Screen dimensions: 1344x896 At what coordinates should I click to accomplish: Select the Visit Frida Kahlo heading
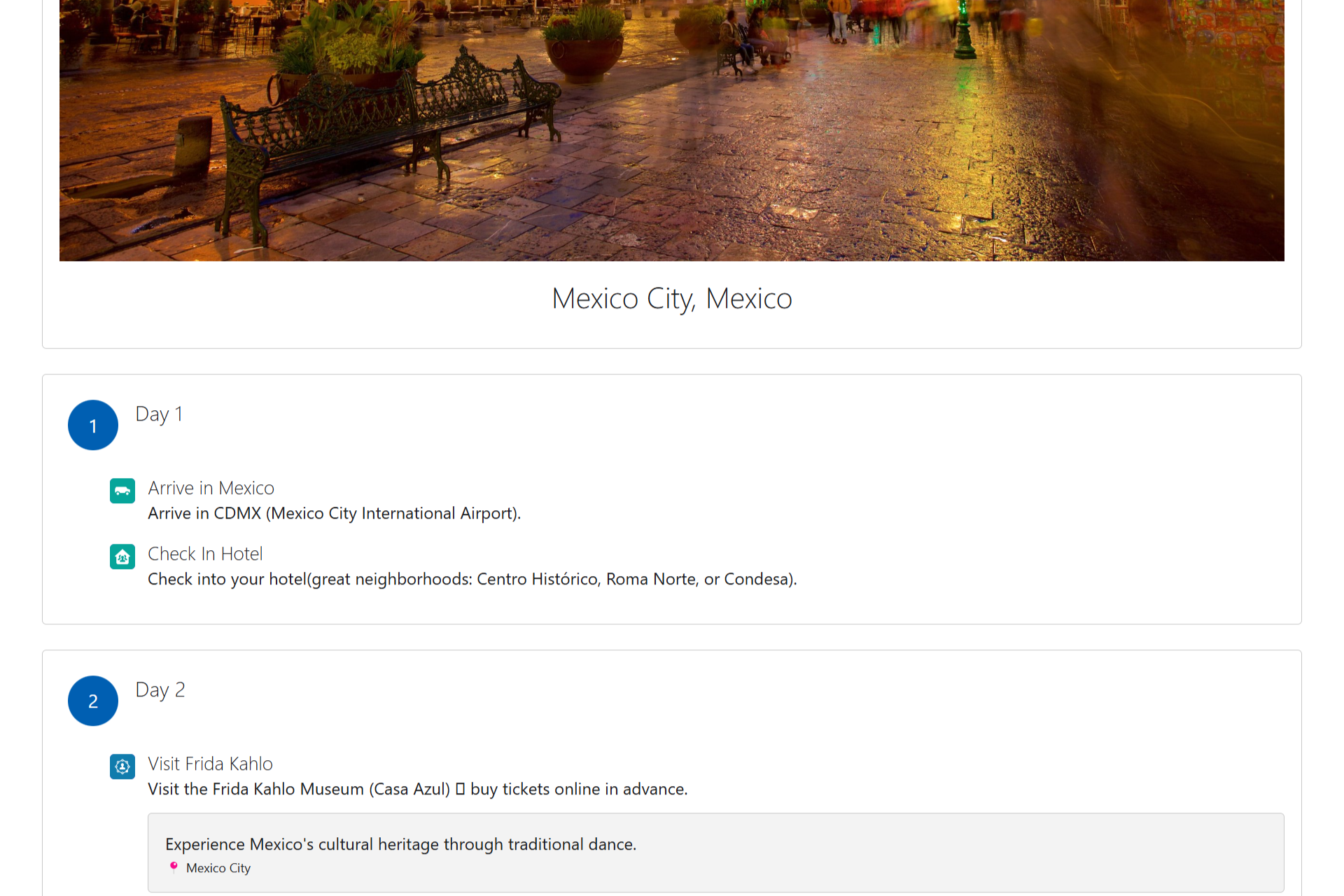click(210, 764)
